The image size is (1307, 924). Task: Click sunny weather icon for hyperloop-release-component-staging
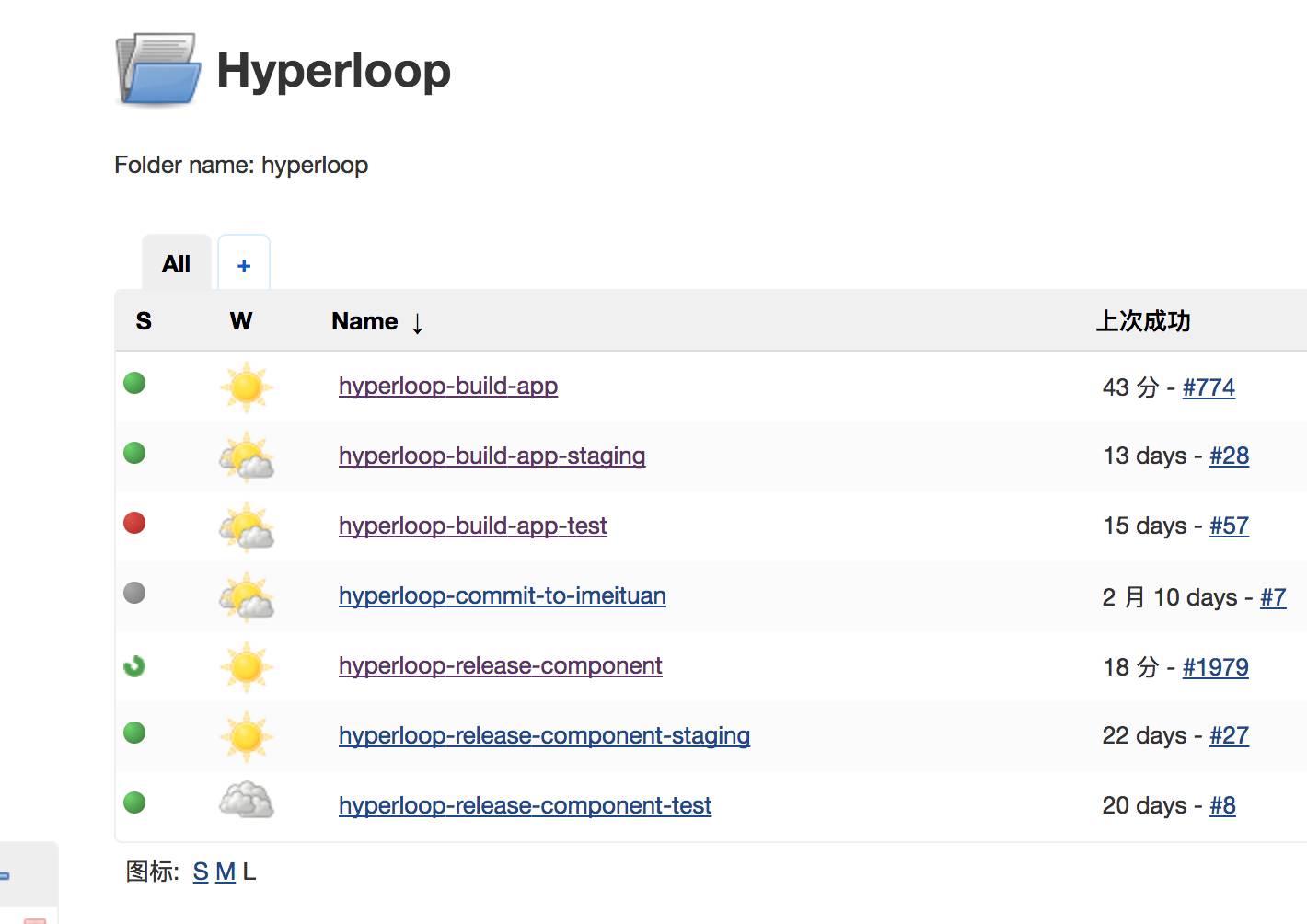(247, 736)
